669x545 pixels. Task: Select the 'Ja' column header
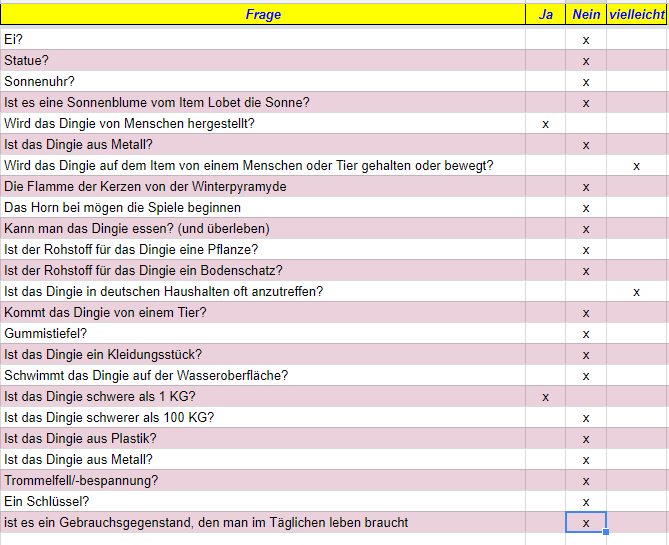coord(545,15)
